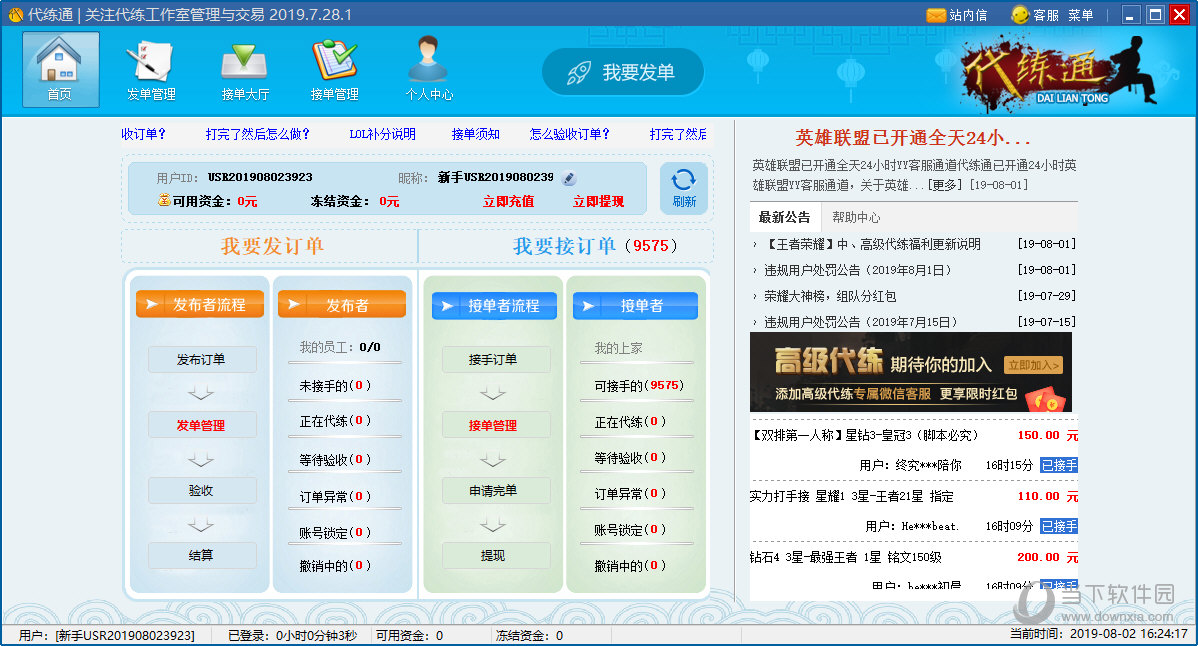Click the orange 发布者 header button
1198x646 pixels.
pos(342,305)
